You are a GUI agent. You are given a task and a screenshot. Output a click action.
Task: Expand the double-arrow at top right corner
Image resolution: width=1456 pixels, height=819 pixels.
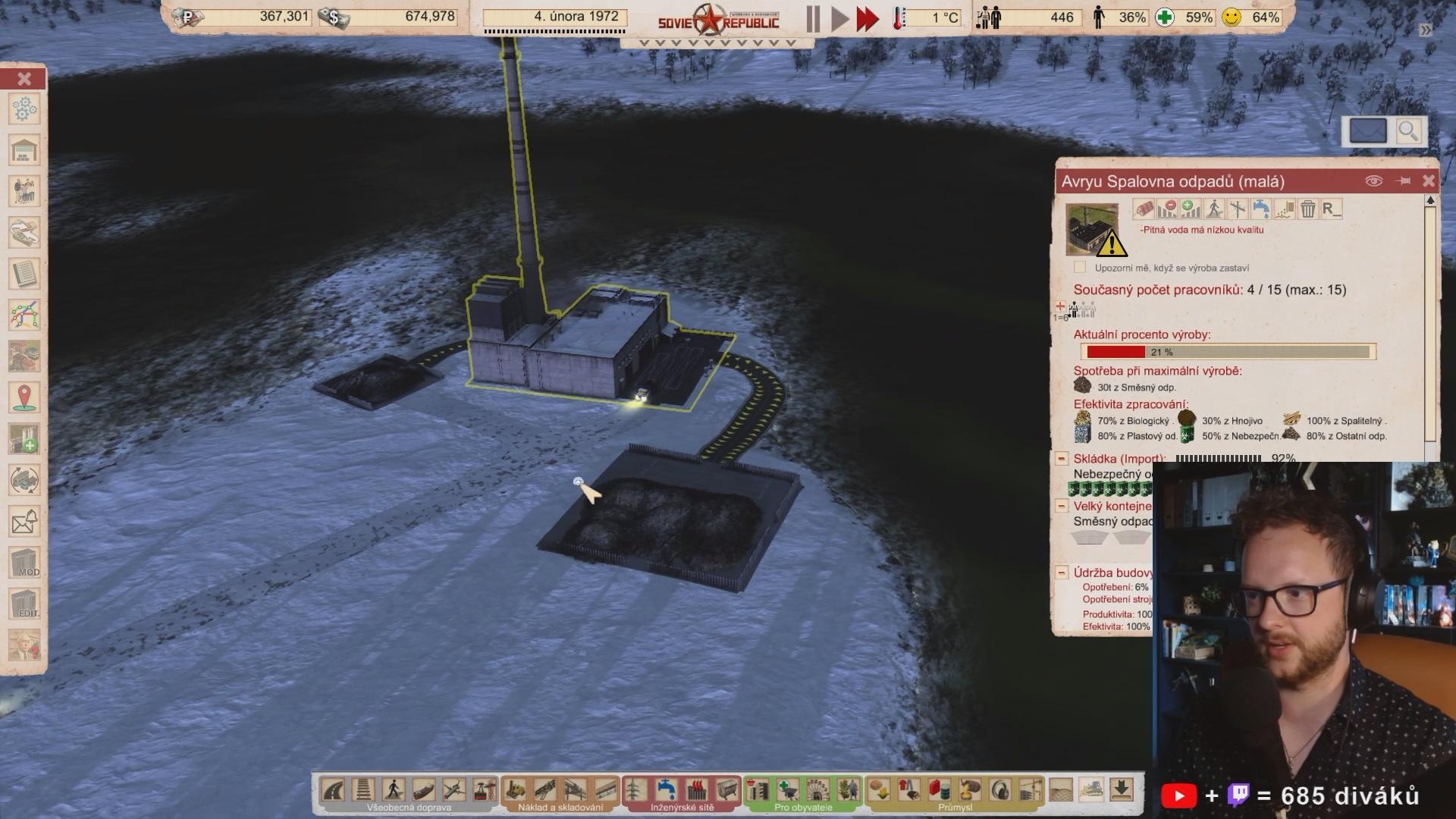(x=1426, y=30)
